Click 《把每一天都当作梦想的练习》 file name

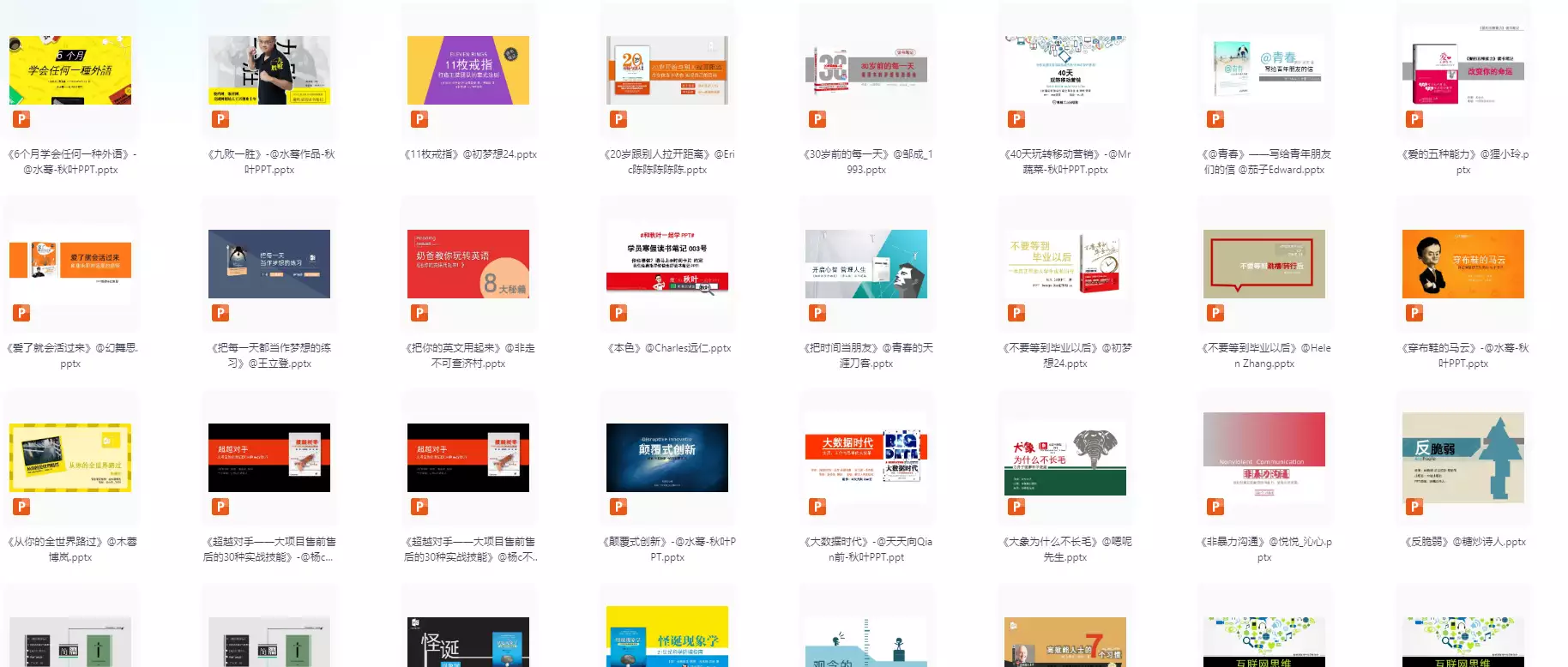pyautogui.click(x=269, y=356)
